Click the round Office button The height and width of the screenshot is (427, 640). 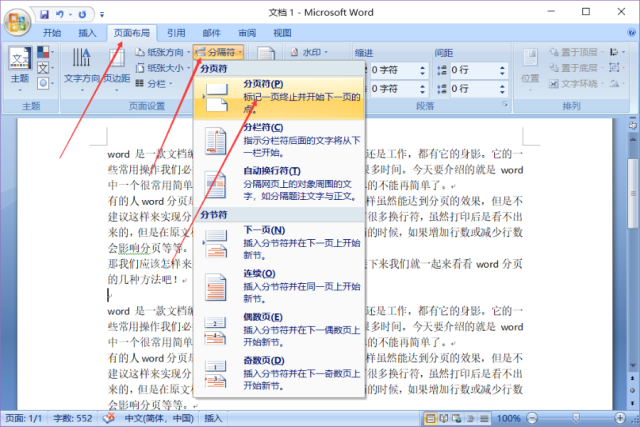17,22
